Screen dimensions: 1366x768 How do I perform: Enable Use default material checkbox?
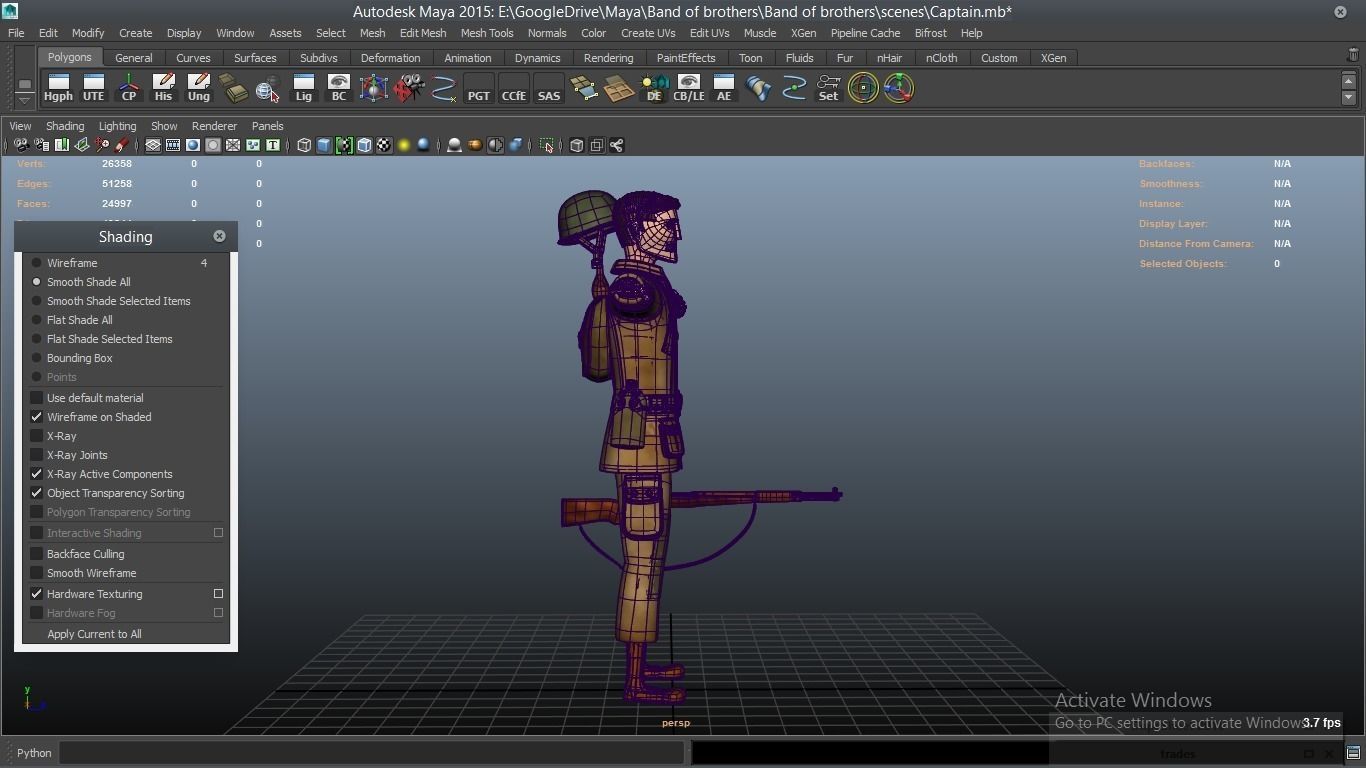click(37, 398)
